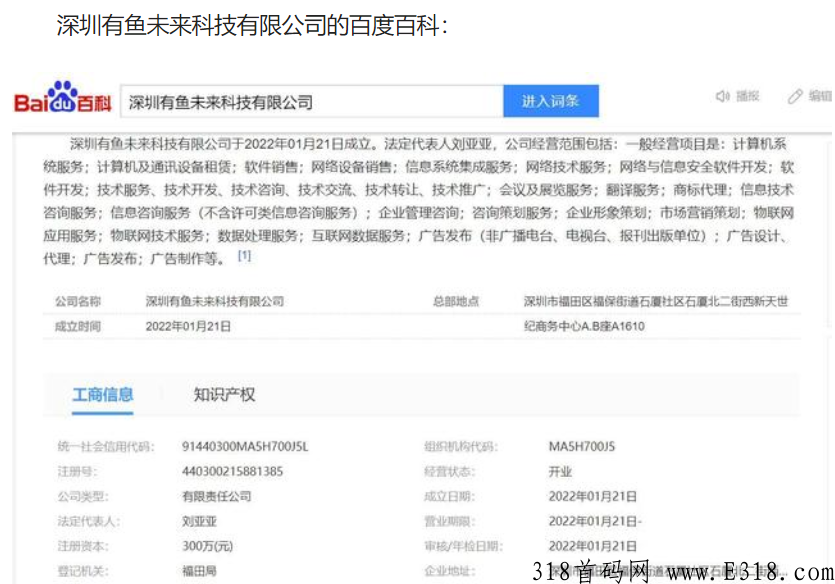Viewport: 835px width, 584px height.
Task: Click the 组织机构代码 label
Action: (x=461, y=446)
